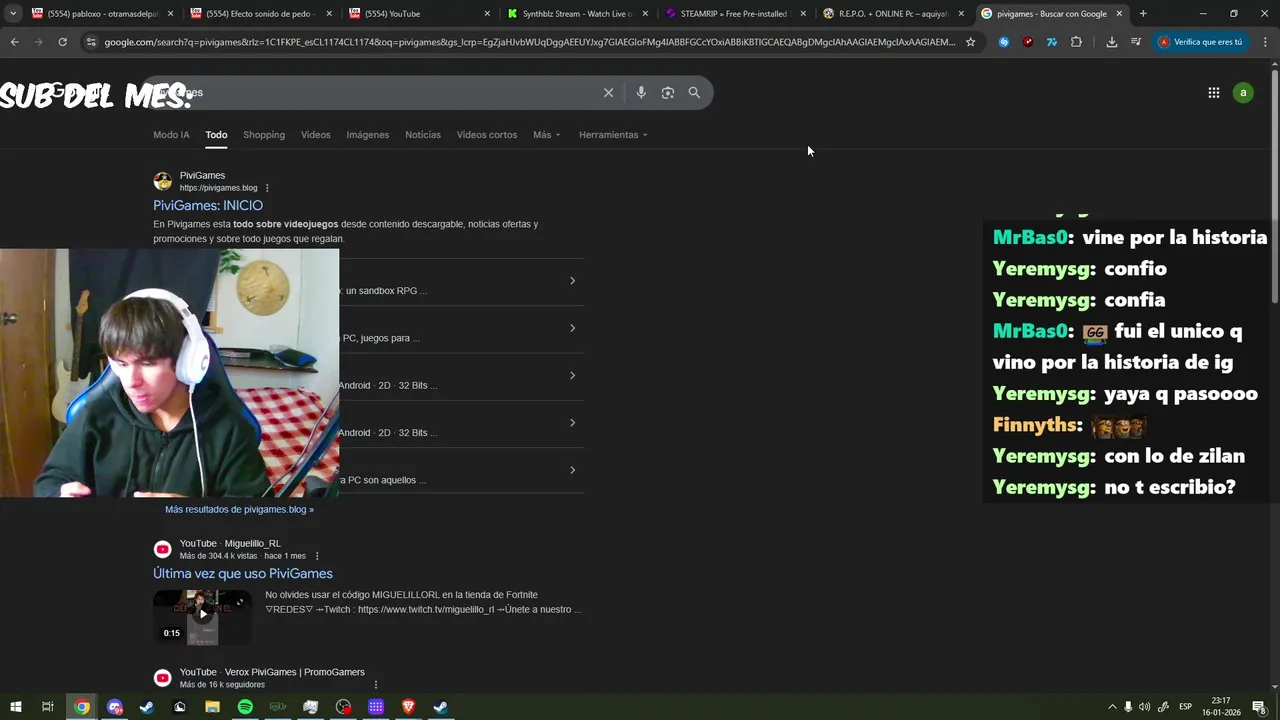This screenshot has height=720, width=1280.
Task: Select the Videos cortos filter
Action: 487,135
